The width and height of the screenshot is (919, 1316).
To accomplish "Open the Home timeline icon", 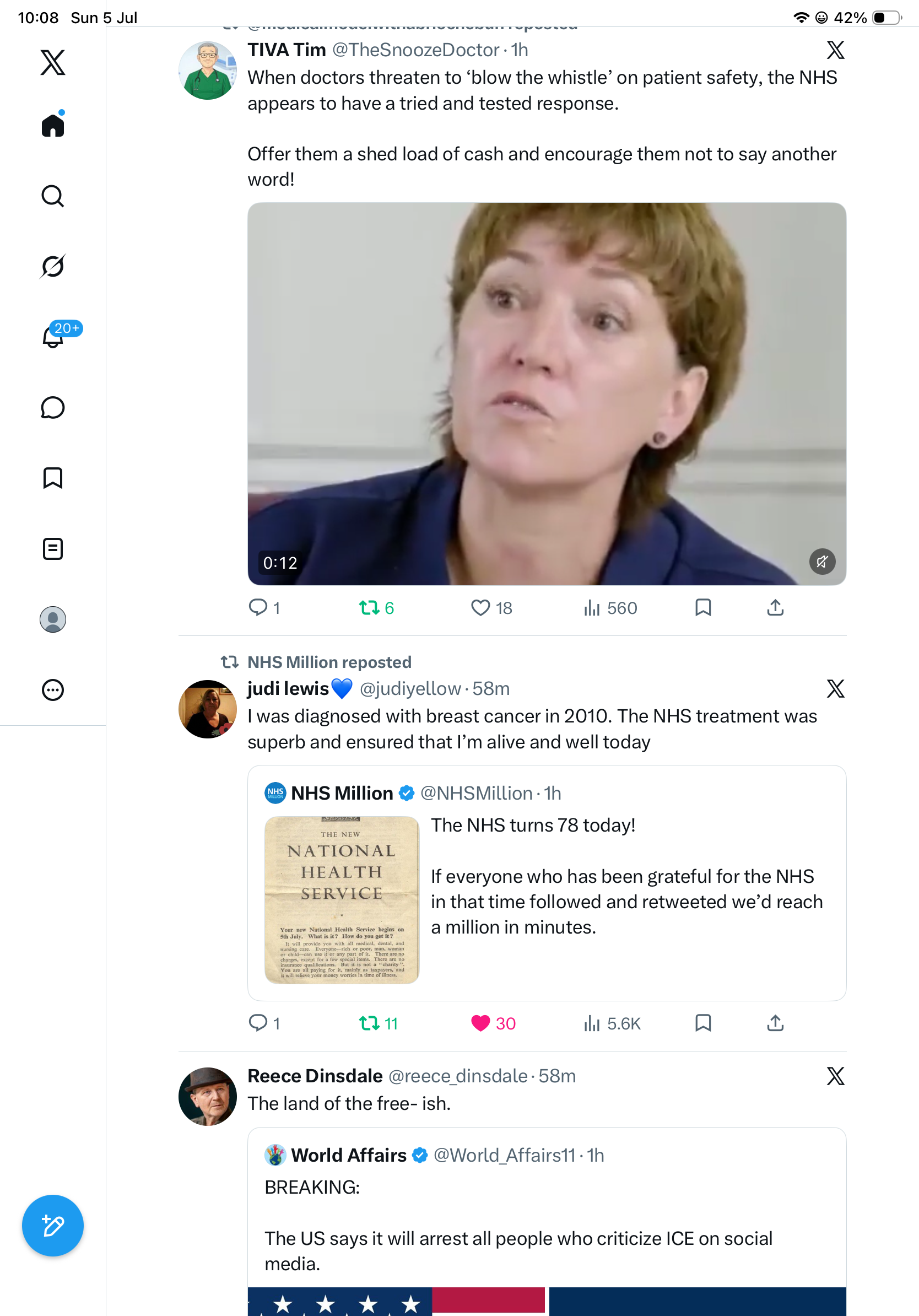I will 53,125.
